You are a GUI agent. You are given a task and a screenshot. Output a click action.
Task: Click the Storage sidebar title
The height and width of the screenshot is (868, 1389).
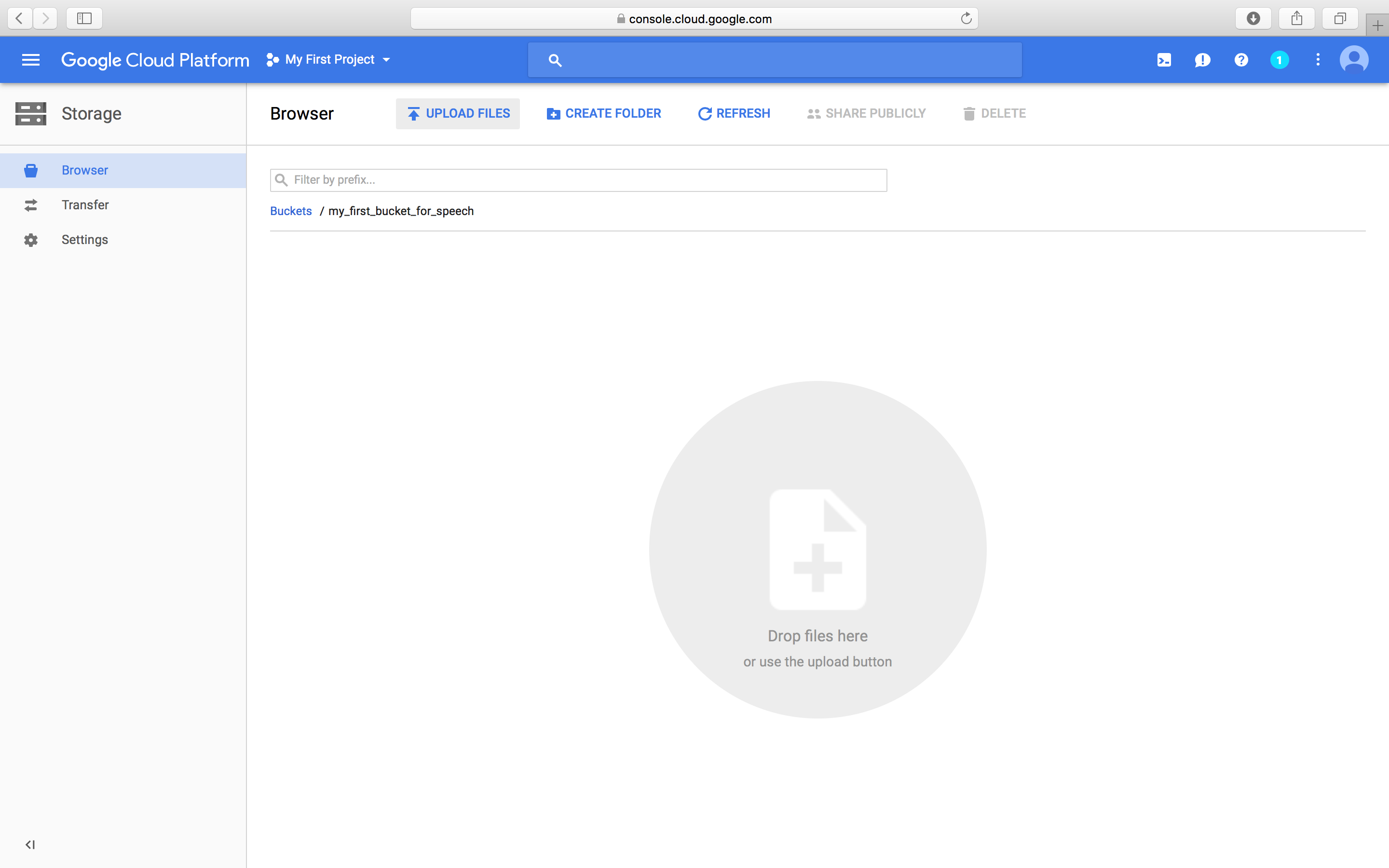tap(92, 114)
